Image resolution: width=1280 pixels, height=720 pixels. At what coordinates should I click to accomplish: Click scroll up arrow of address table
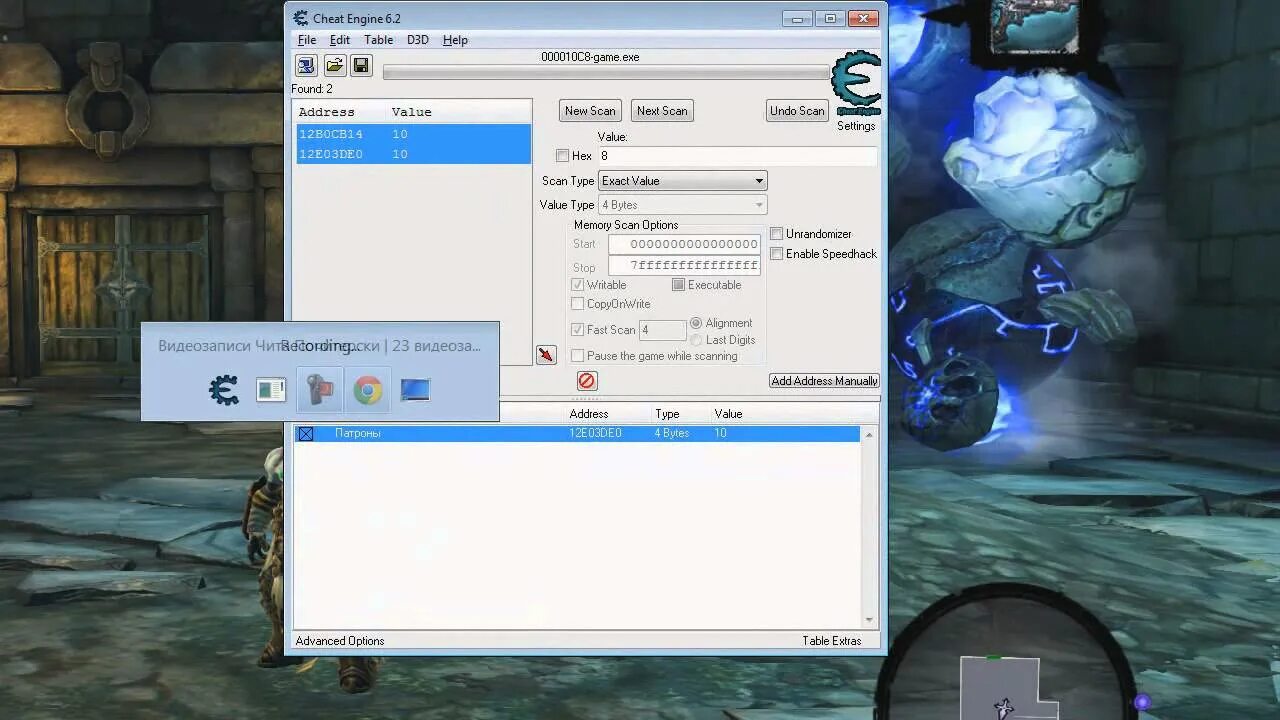869,434
